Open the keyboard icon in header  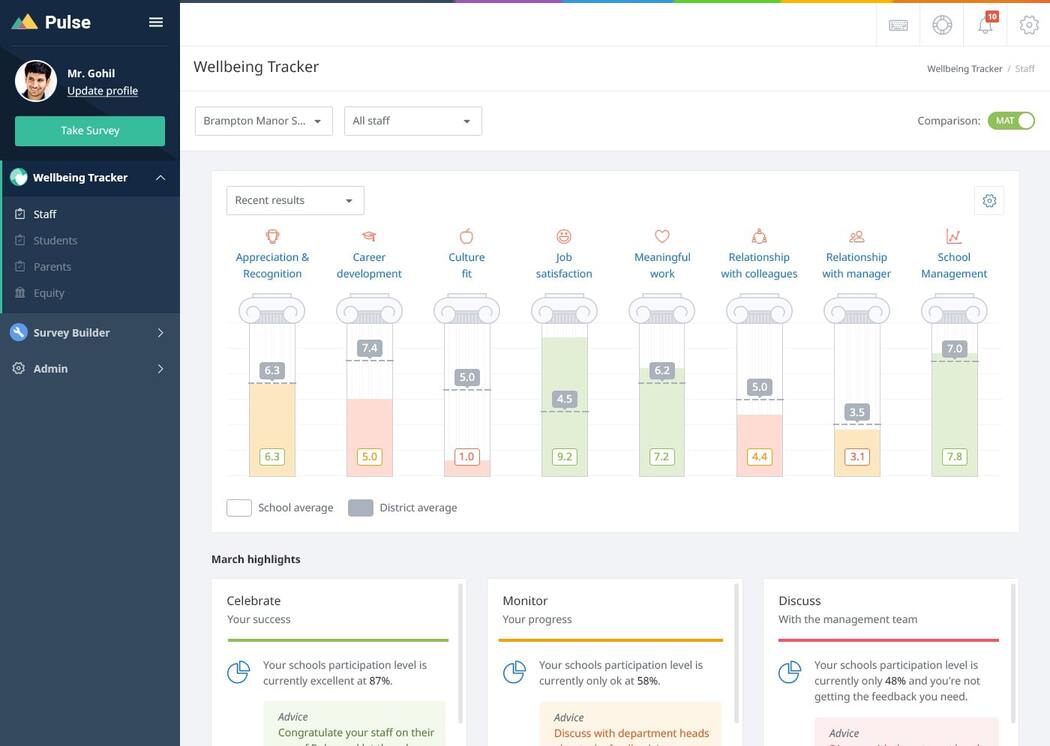898,25
